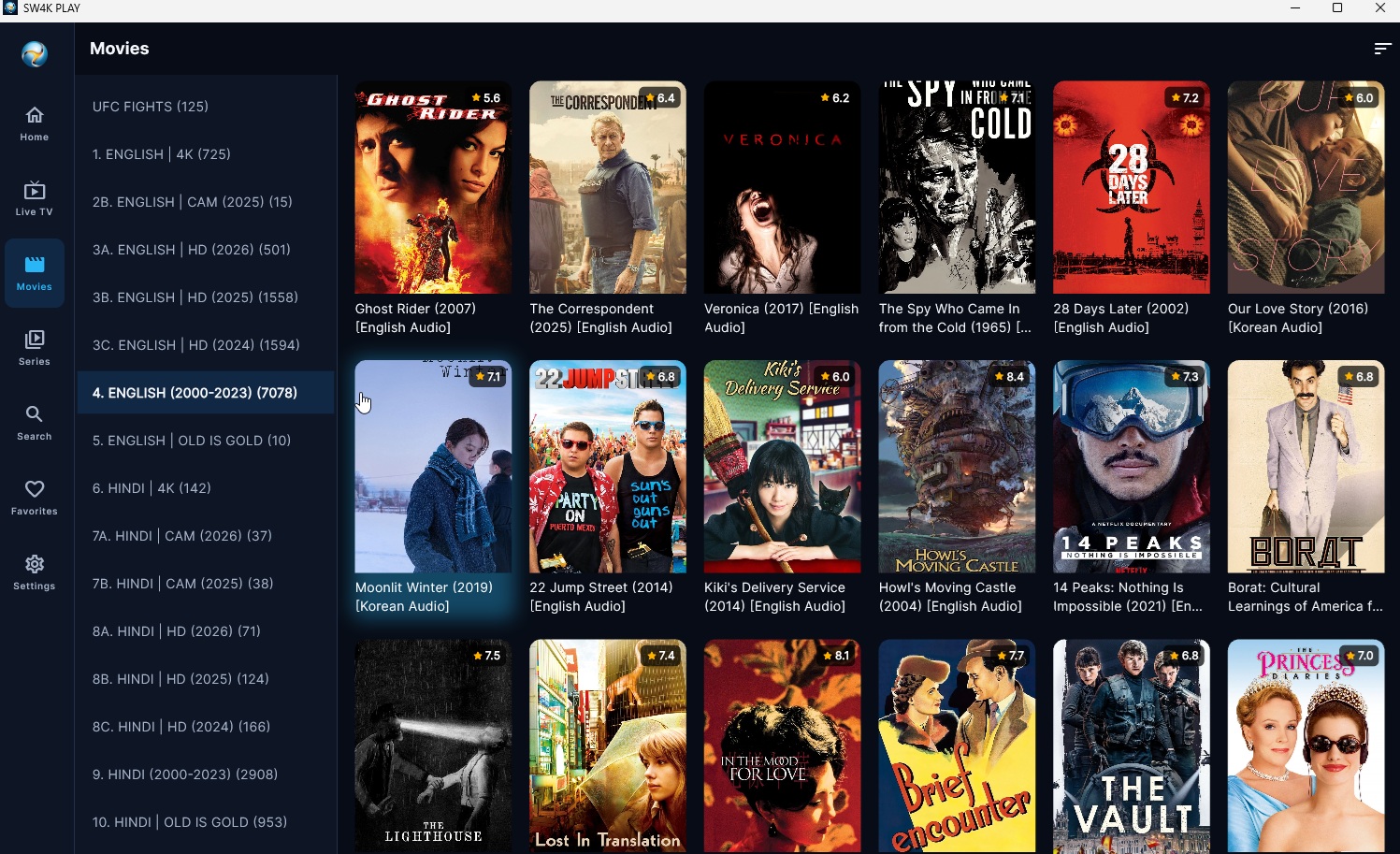Open 14 Peaks: Nothing Is Impossible poster

click(1132, 467)
